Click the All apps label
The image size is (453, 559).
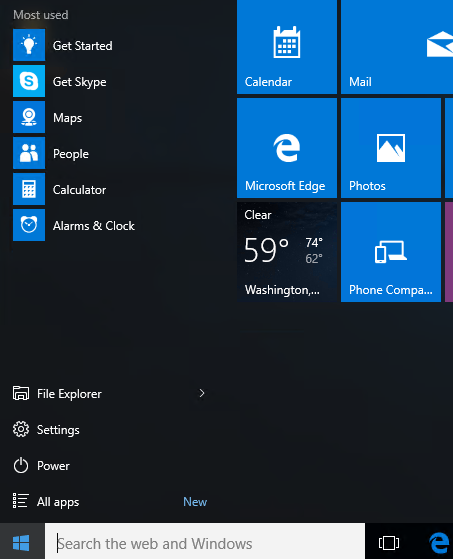(58, 502)
